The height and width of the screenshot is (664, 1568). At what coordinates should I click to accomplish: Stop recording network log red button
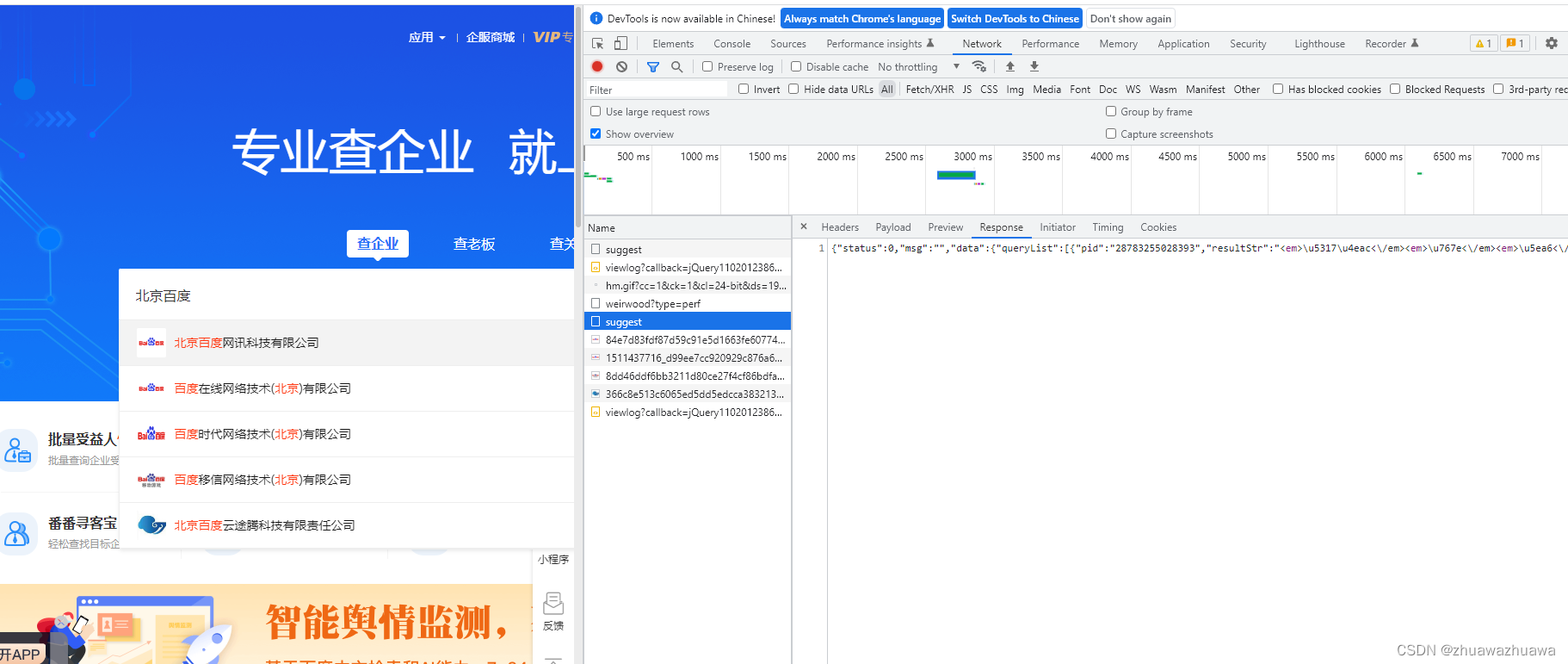tap(597, 66)
